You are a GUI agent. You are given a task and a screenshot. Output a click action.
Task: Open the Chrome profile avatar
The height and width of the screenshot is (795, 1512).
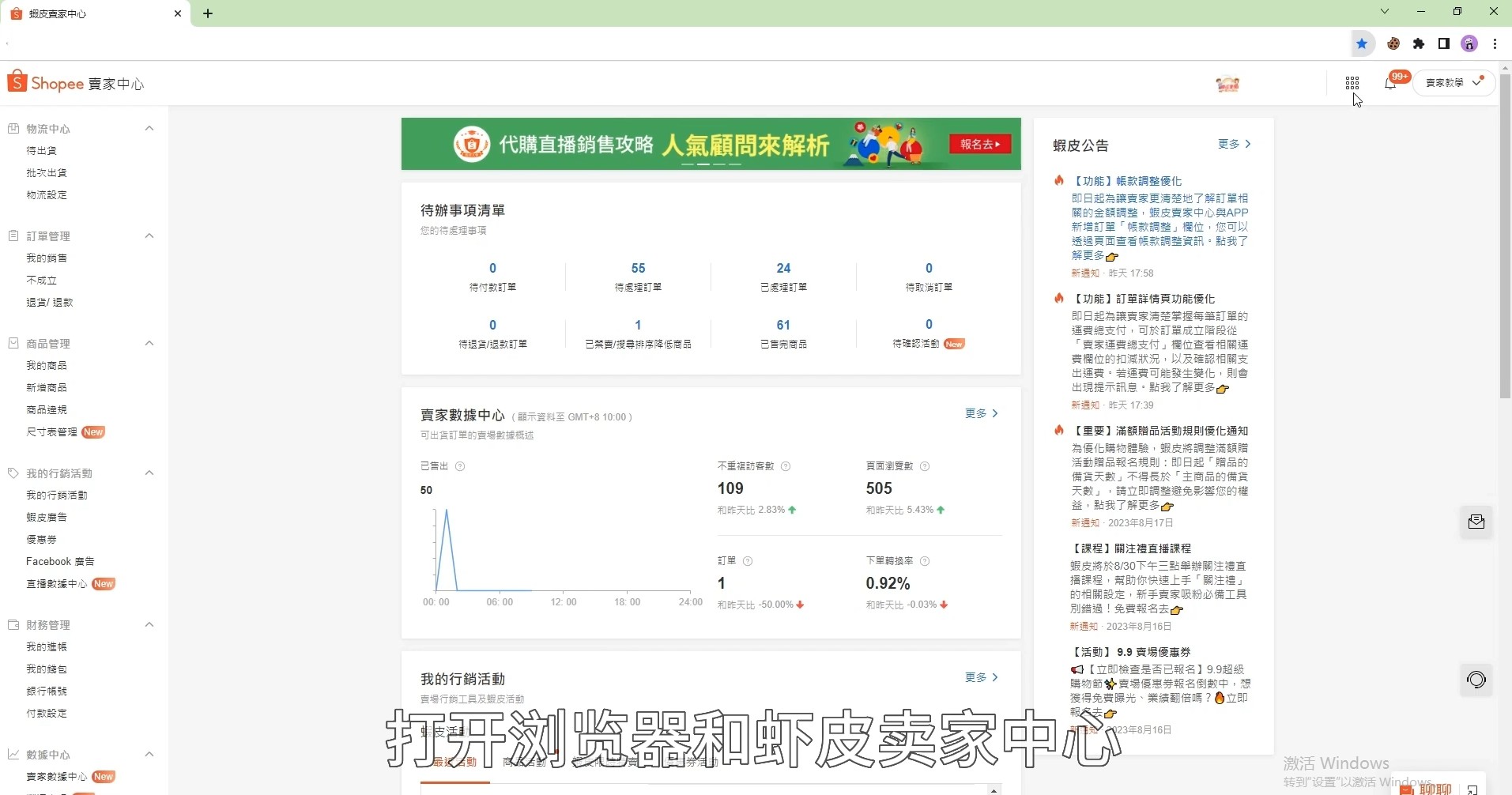1469,43
